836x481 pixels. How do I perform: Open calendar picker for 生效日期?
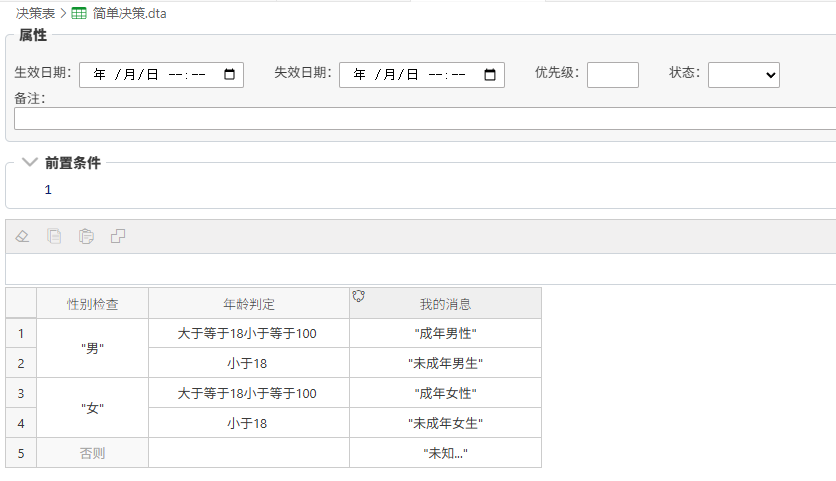tap(229, 75)
